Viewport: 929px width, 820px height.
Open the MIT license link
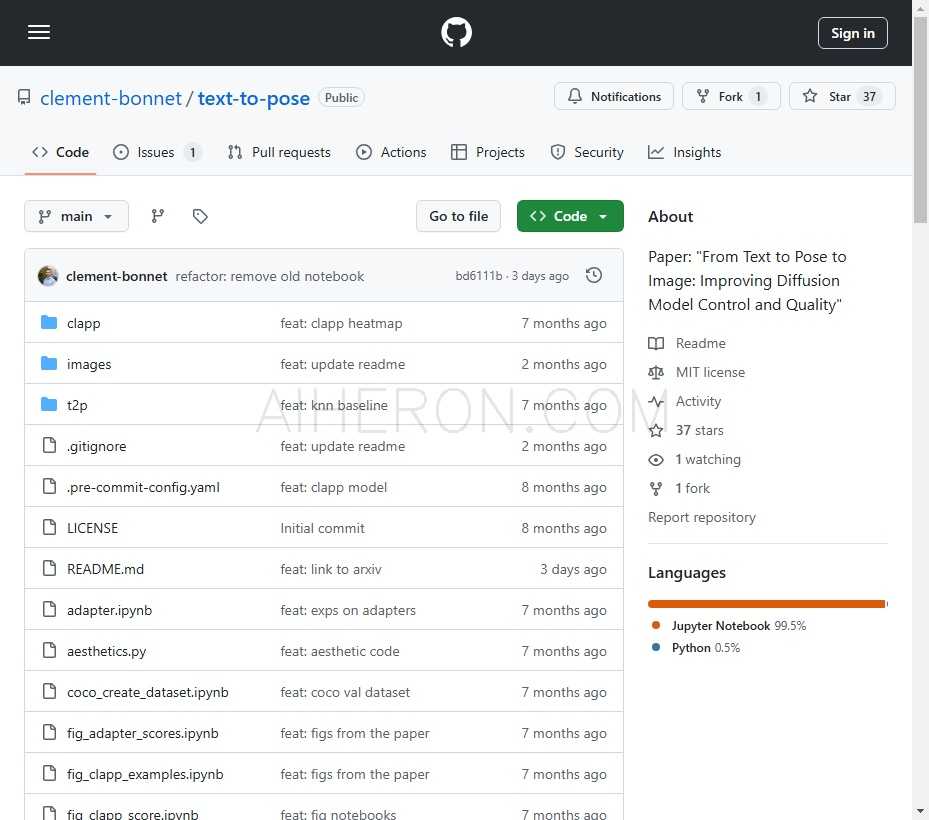coord(709,372)
